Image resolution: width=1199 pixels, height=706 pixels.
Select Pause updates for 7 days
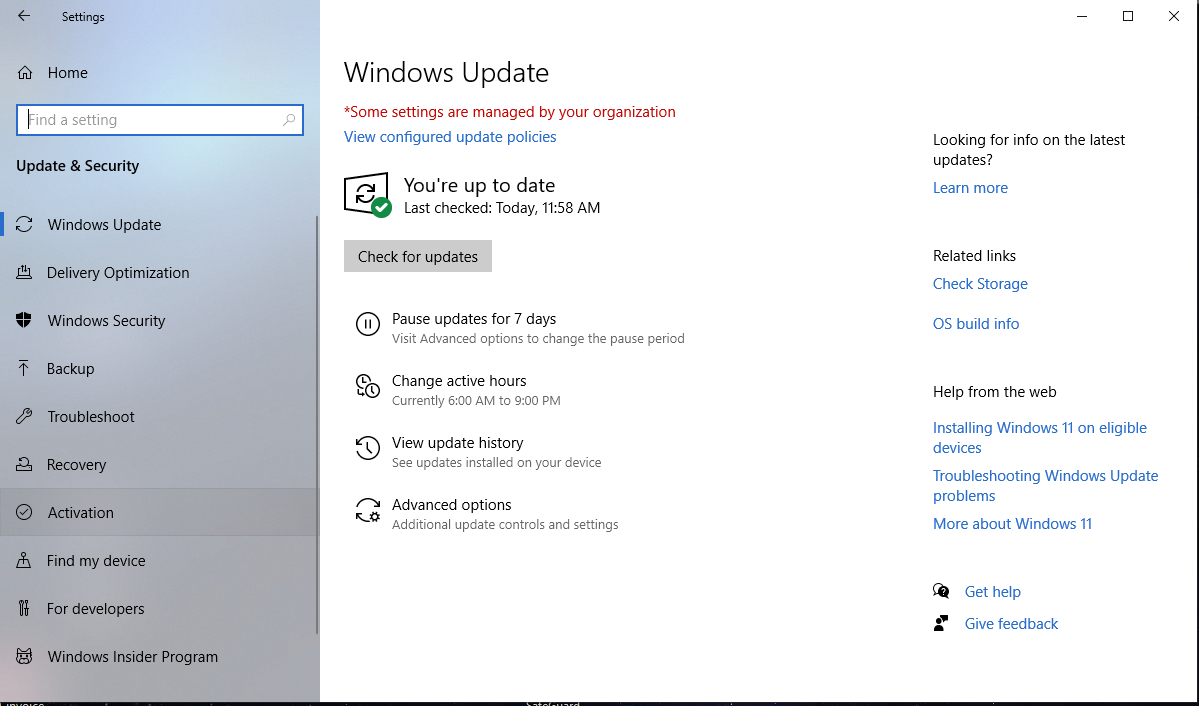click(x=520, y=328)
